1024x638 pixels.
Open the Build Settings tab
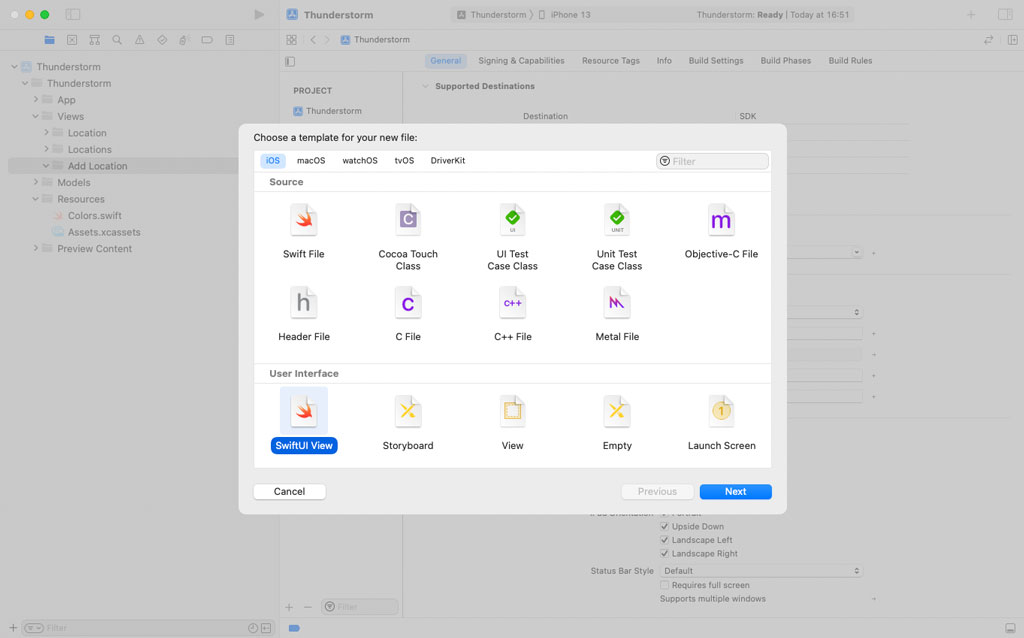click(716, 60)
